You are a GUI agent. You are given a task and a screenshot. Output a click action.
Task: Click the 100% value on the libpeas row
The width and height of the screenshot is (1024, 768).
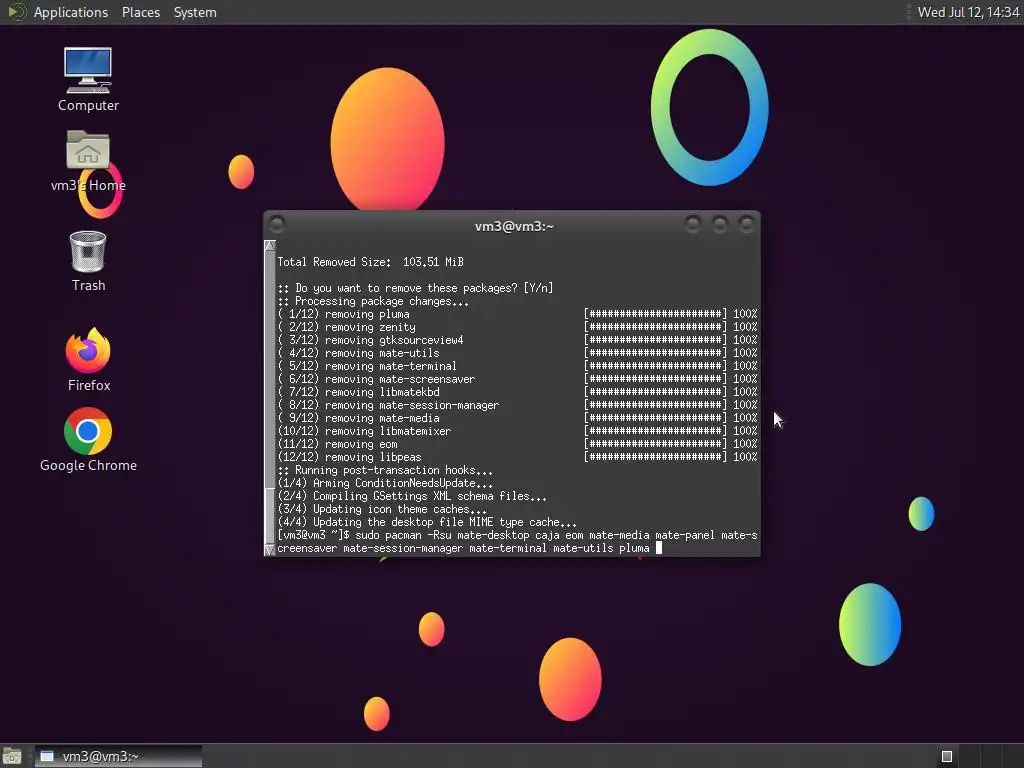(x=745, y=457)
